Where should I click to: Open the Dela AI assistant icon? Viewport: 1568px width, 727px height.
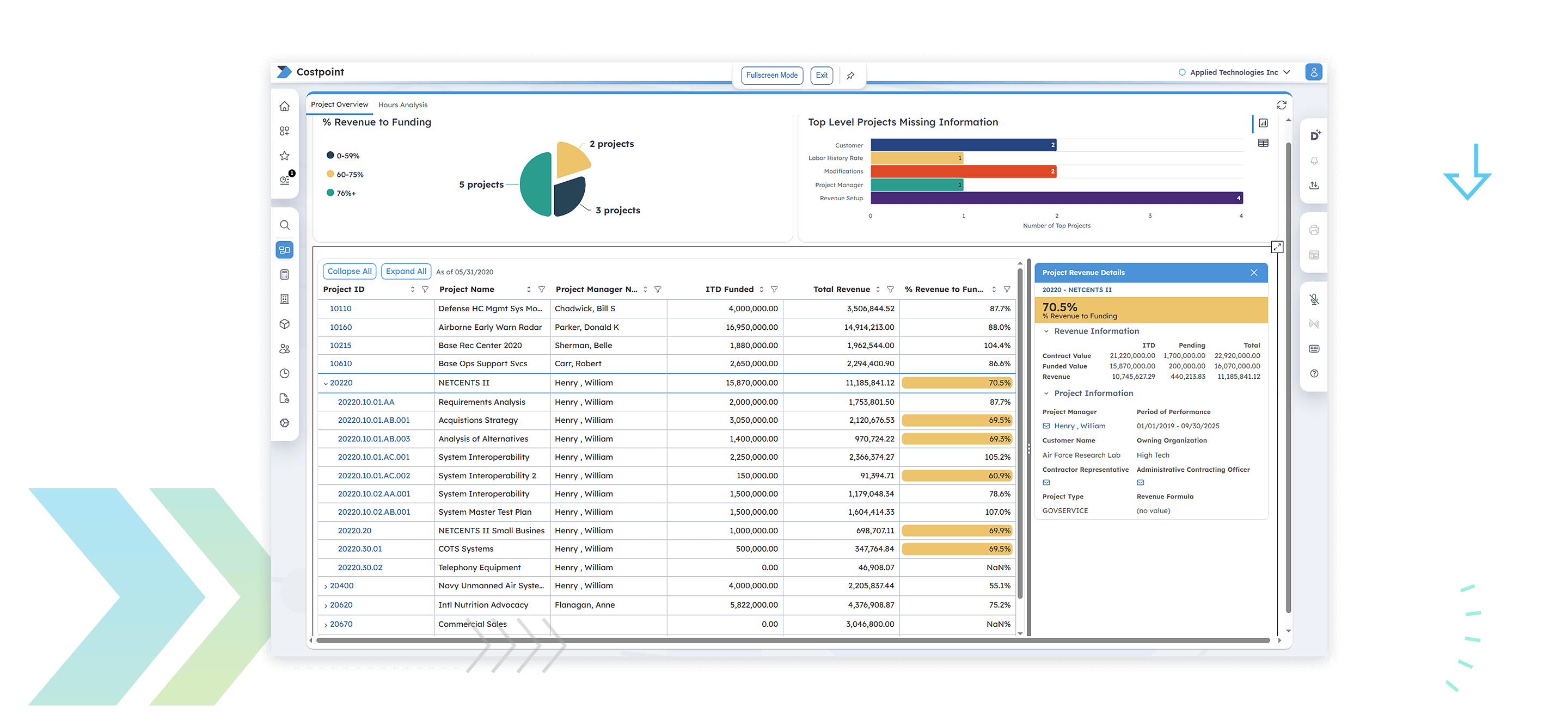(x=1315, y=135)
